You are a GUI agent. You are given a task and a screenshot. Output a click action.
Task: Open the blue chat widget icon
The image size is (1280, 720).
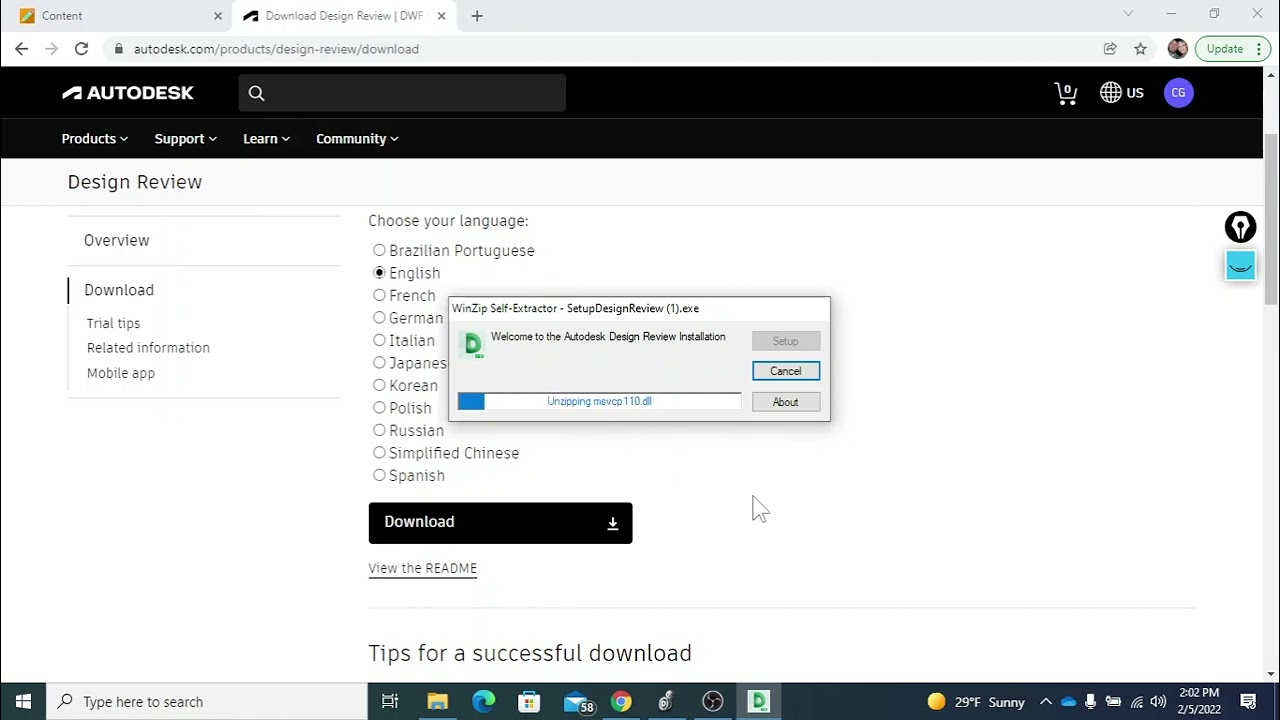(x=1240, y=266)
